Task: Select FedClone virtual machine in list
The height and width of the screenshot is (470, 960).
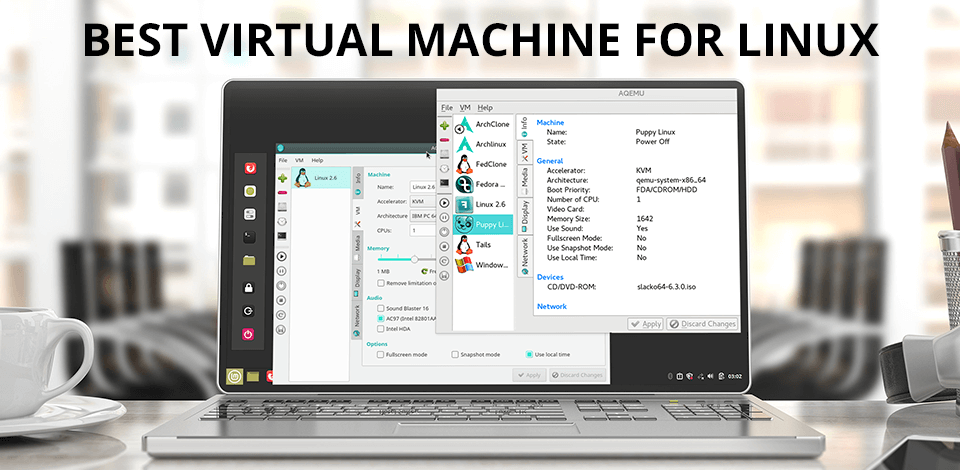Action: coord(483,165)
